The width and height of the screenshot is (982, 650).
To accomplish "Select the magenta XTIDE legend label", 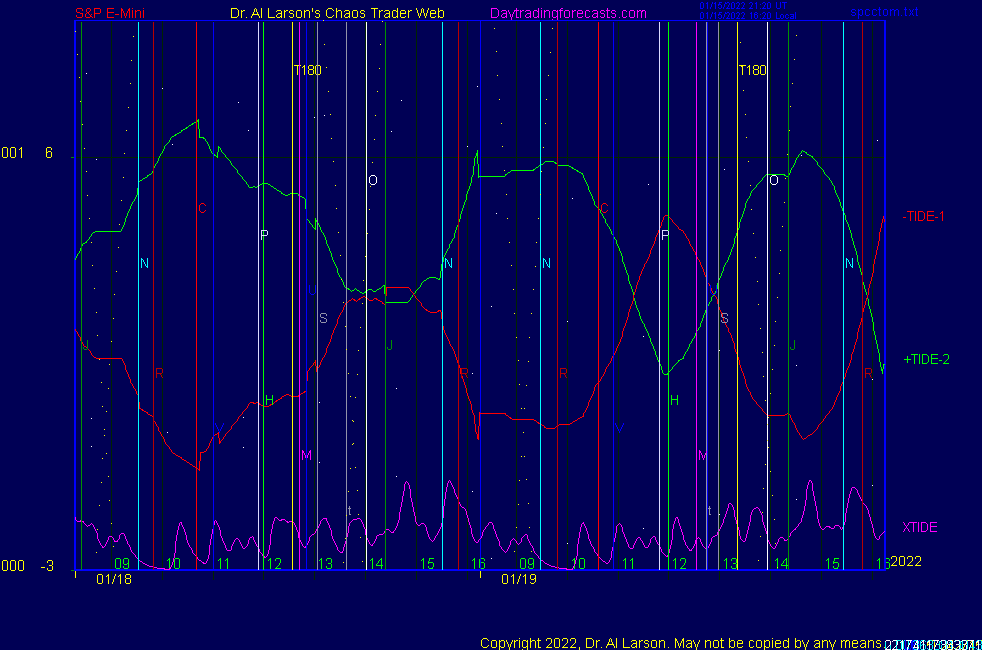I will point(920,527).
